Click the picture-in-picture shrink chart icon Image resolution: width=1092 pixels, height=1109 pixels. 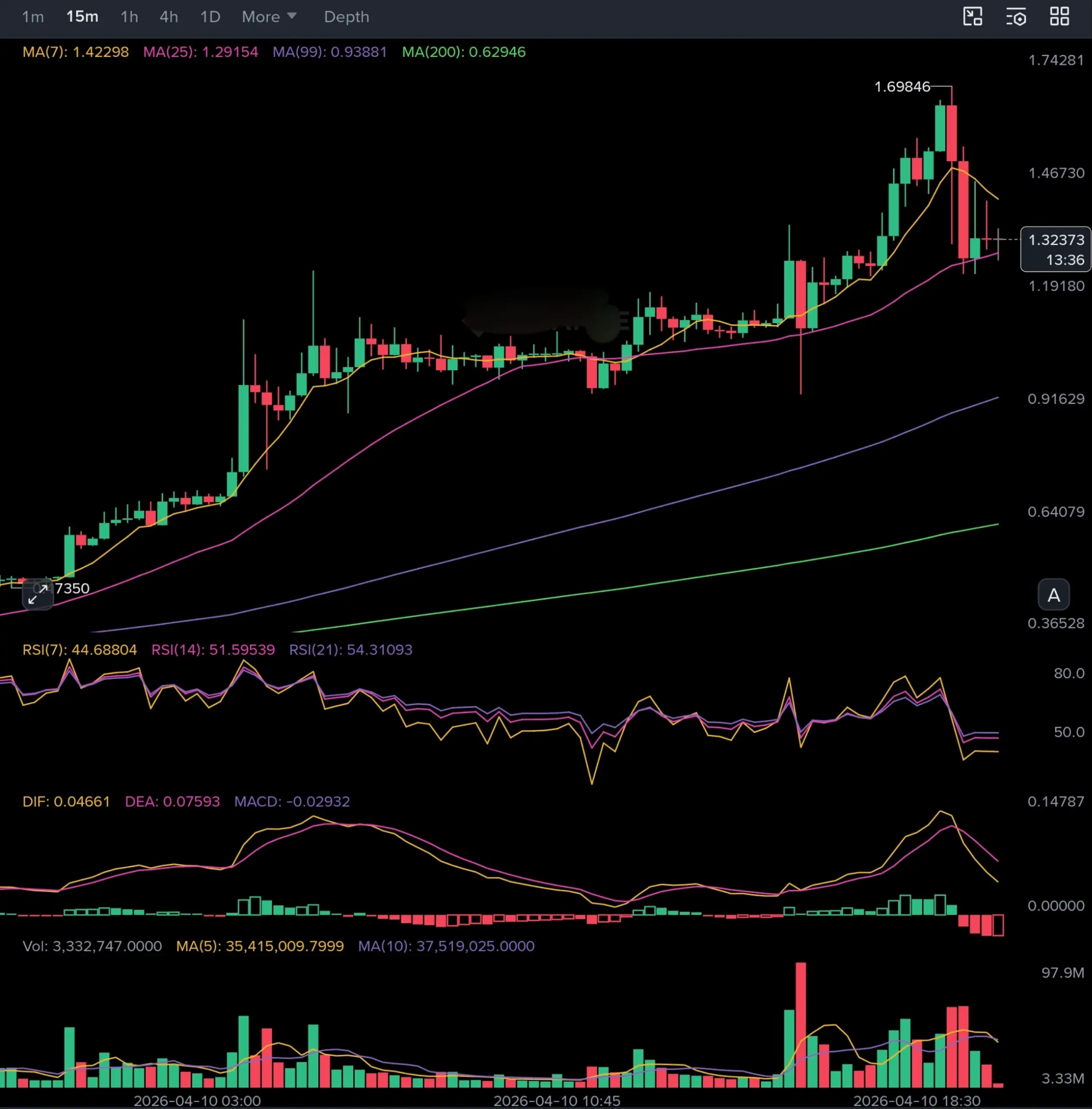tap(972, 16)
